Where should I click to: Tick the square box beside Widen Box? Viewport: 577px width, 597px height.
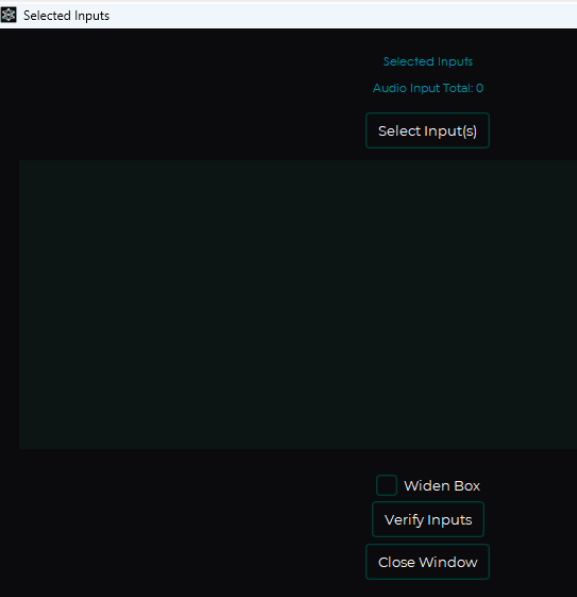387,485
